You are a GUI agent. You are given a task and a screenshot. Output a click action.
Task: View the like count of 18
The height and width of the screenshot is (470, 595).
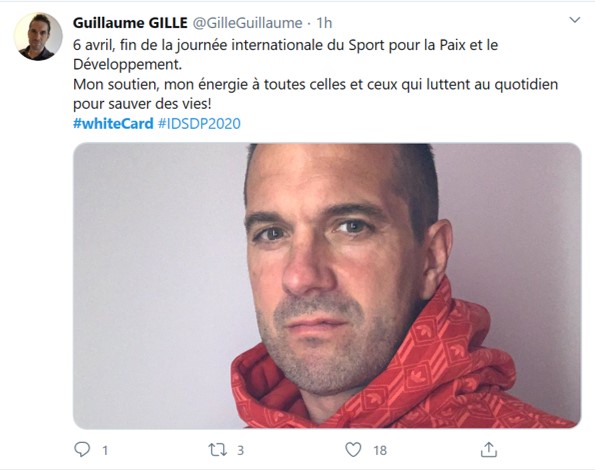pyautogui.click(x=380, y=451)
